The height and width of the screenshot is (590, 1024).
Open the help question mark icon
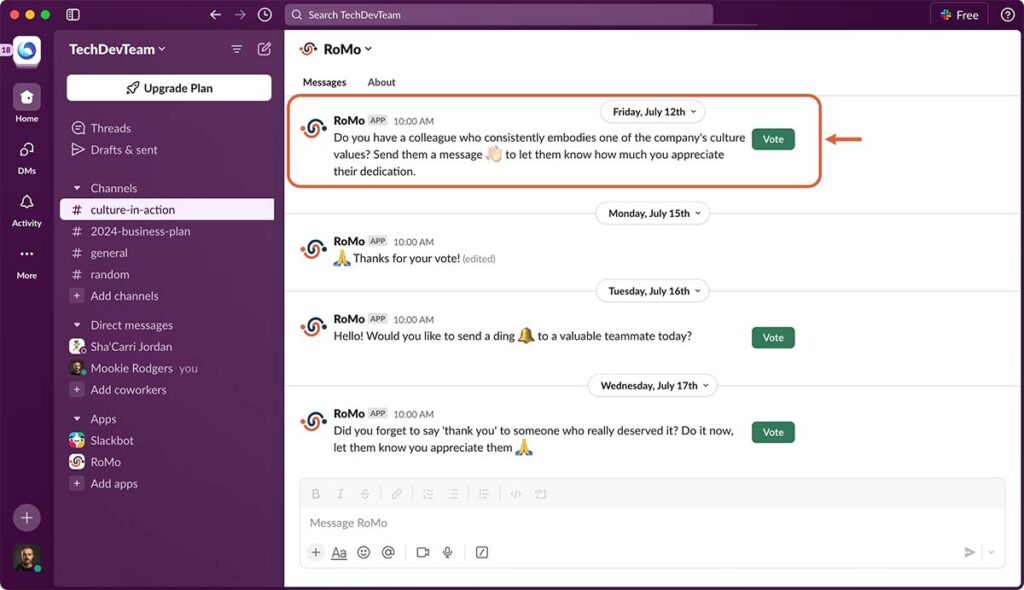(x=1007, y=14)
